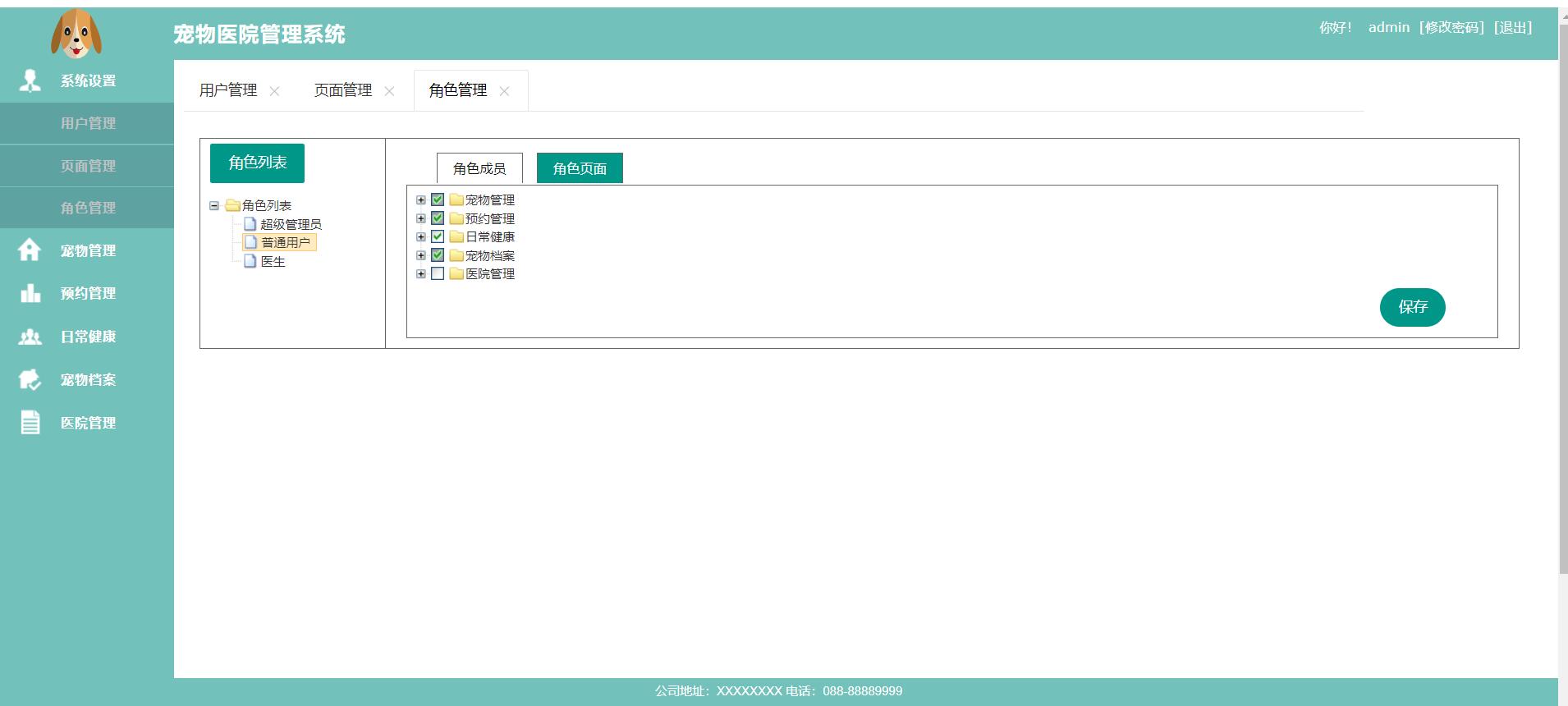This screenshot has width=1568, height=706.
Task: Click the 医院管理 permission label
Action: 490,273
